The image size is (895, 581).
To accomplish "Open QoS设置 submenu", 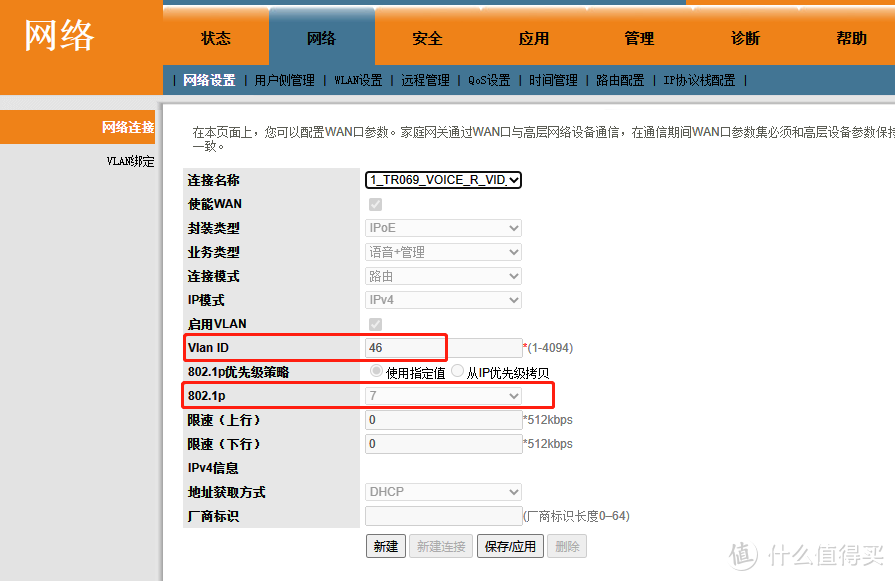I will 489,80.
